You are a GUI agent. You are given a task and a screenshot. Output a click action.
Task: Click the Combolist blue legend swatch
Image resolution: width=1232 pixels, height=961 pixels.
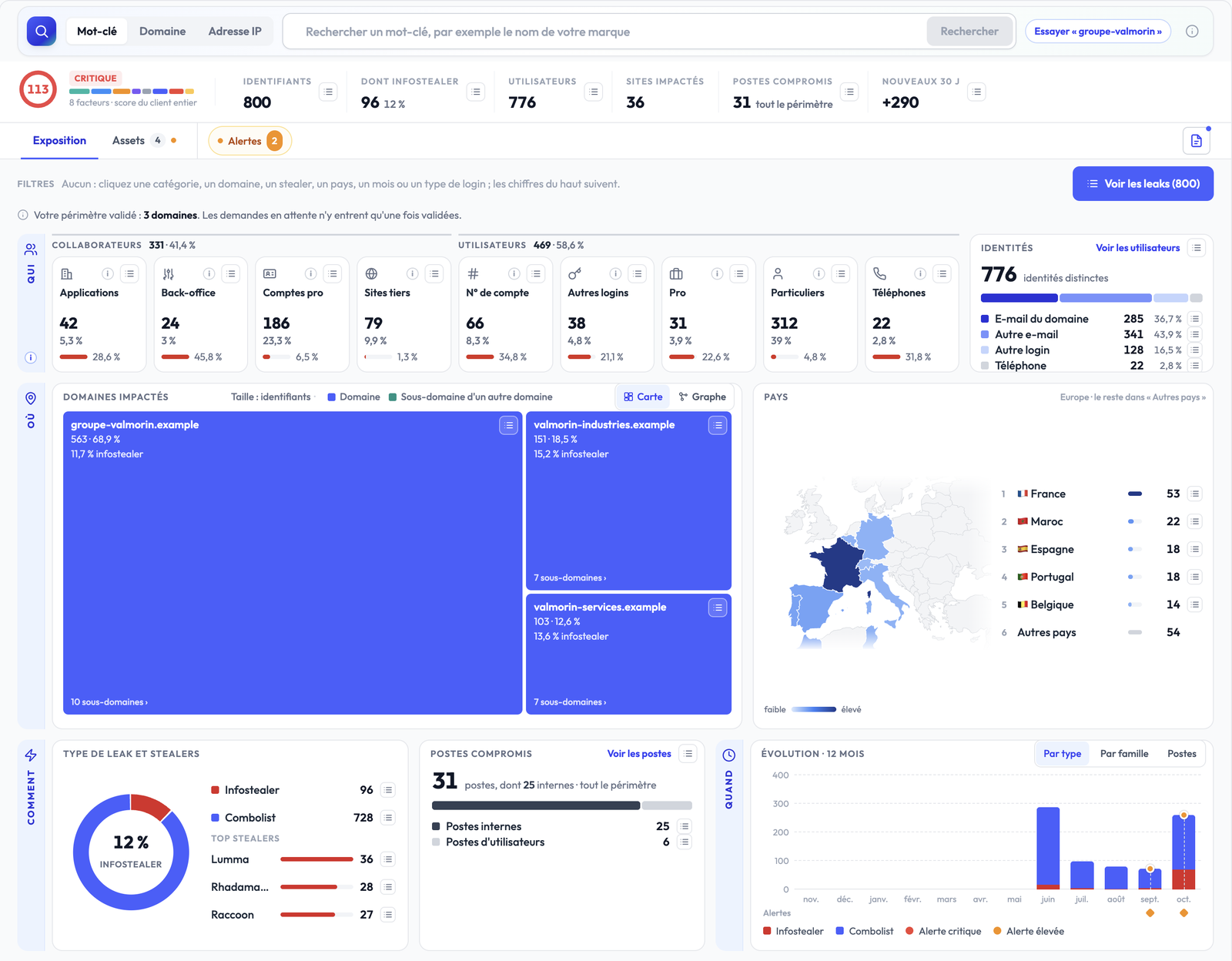(840, 932)
